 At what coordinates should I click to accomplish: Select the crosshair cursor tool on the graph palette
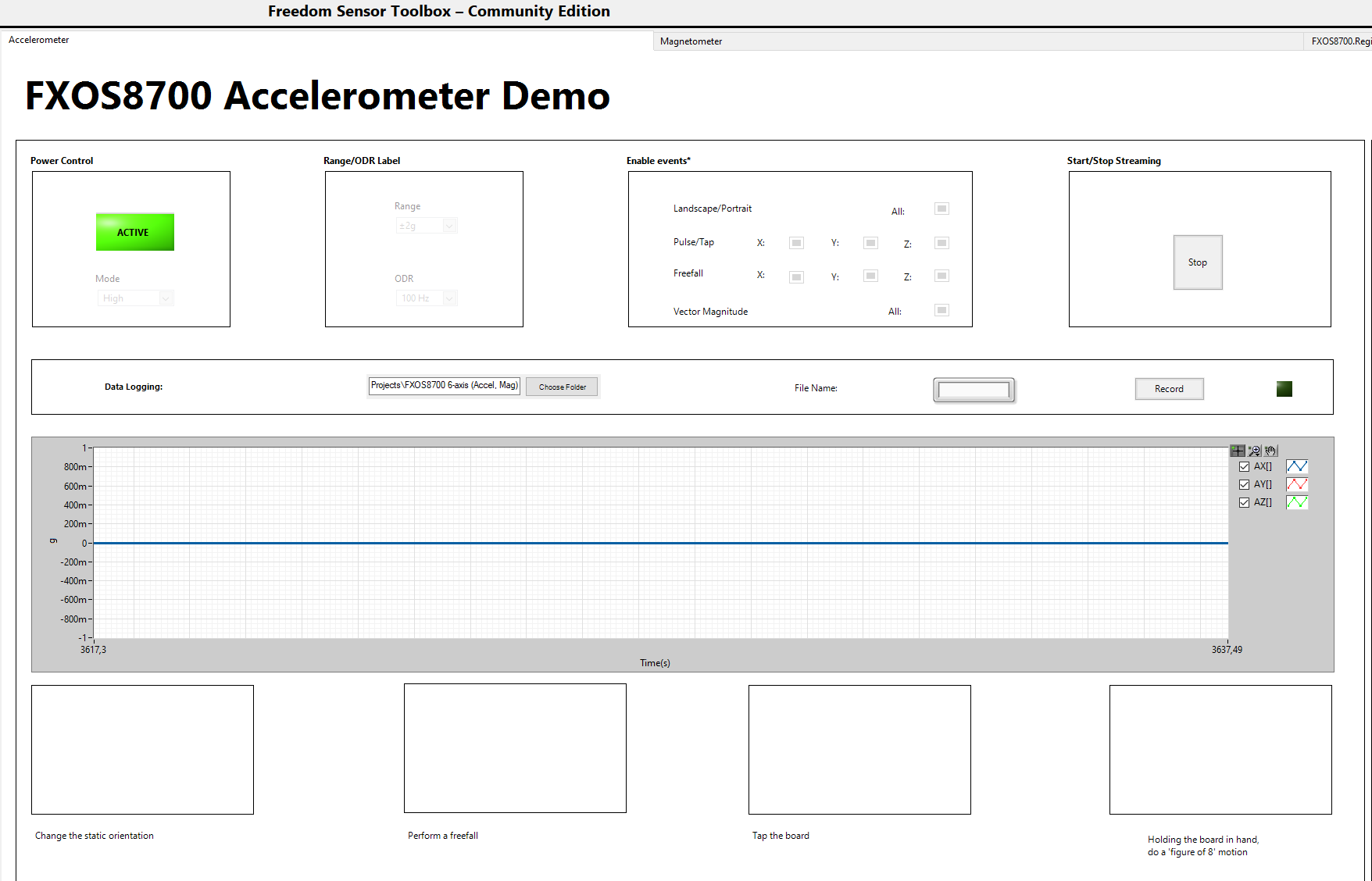point(1237,451)
